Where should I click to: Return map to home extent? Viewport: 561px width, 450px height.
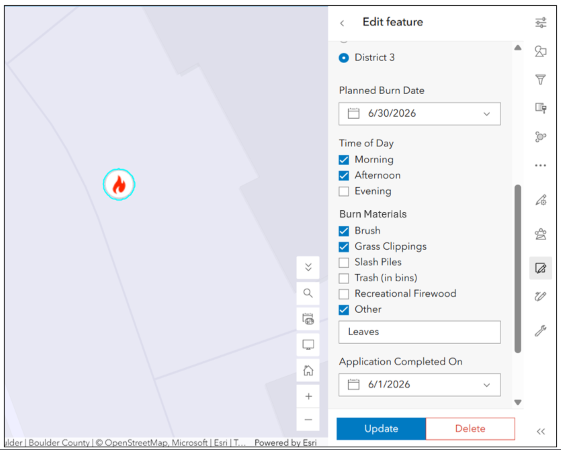click(x=308, y=371)
